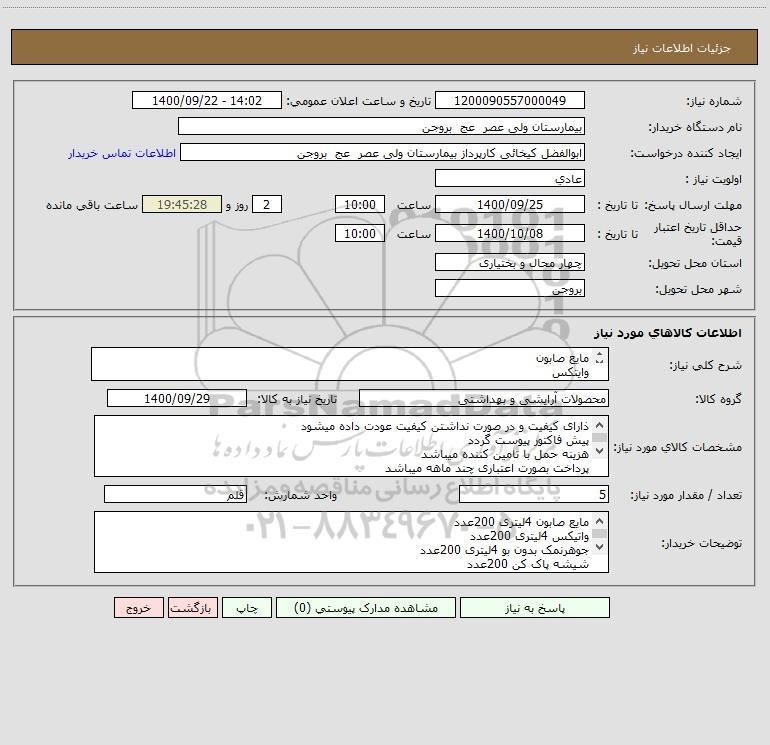Click text مایع صابون 4لیتری 200عدد
Screen dimensions: 770x745
point(521,522)
